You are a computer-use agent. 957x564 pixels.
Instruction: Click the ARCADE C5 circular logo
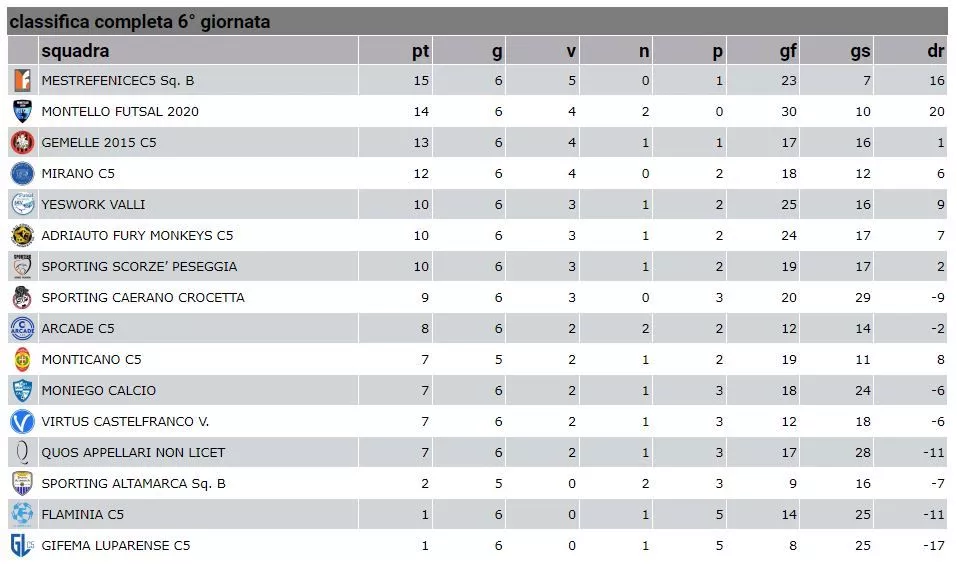[x=23, y=328]
